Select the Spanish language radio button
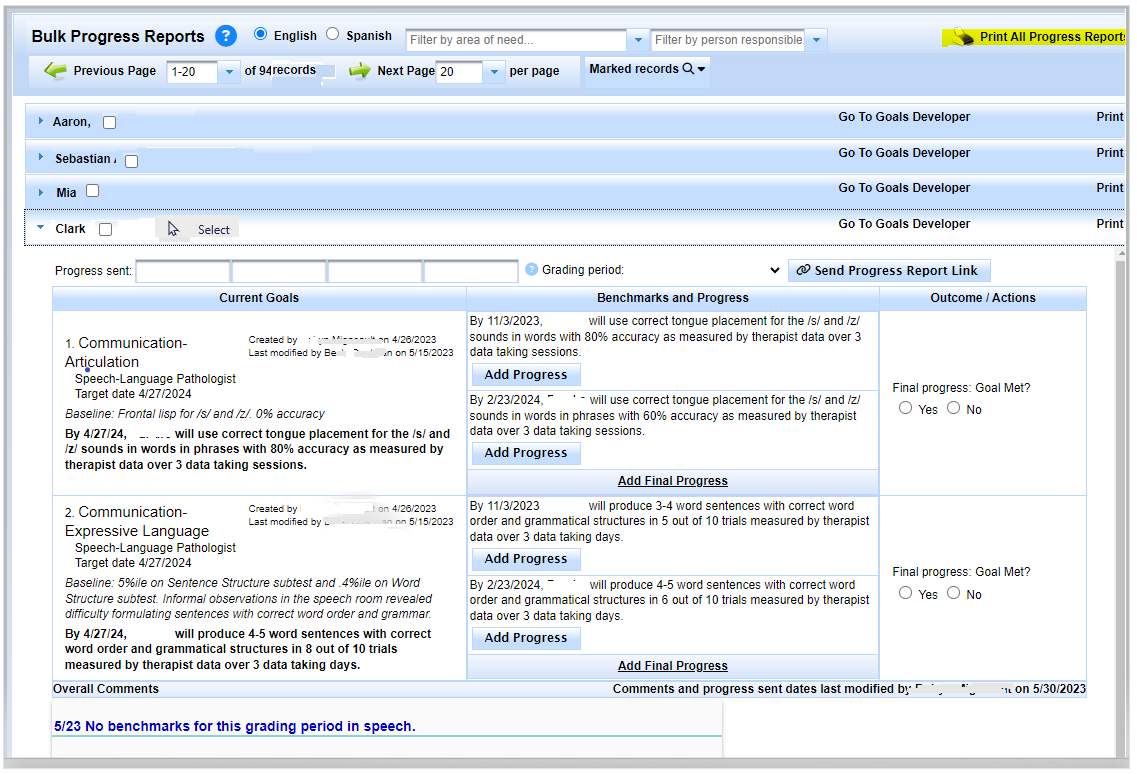 (332, 34)
